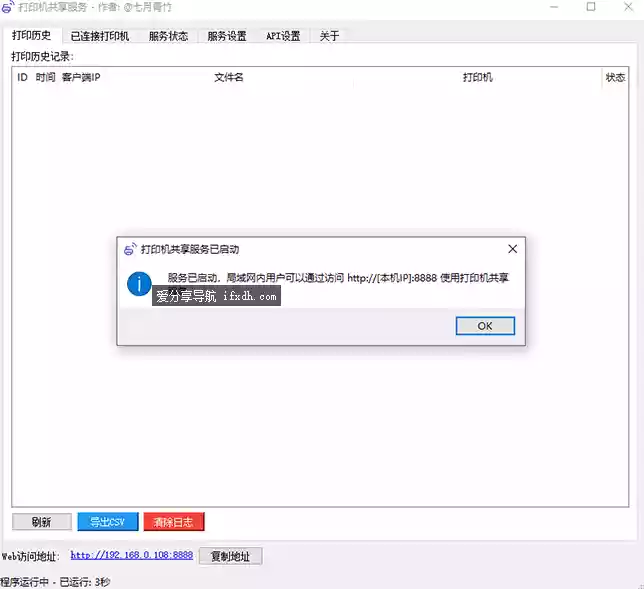Open the 服务设置 tab

227,36
